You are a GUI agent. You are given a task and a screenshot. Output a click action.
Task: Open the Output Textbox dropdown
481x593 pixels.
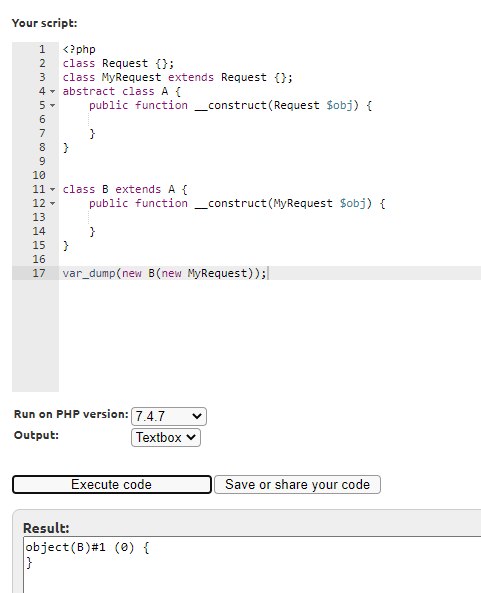(166, 438)
